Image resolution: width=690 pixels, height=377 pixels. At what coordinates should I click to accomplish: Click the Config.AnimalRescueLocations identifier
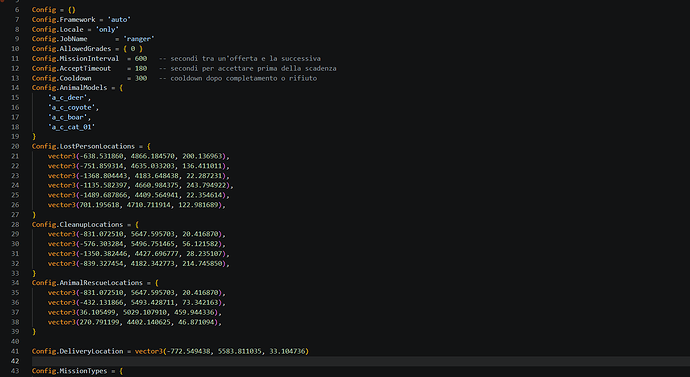point(87,283)
